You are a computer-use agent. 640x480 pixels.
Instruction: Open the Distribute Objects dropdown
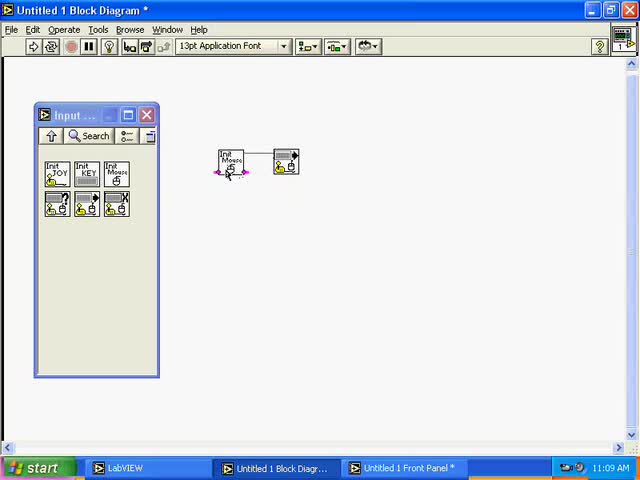[x=338, y=47]
